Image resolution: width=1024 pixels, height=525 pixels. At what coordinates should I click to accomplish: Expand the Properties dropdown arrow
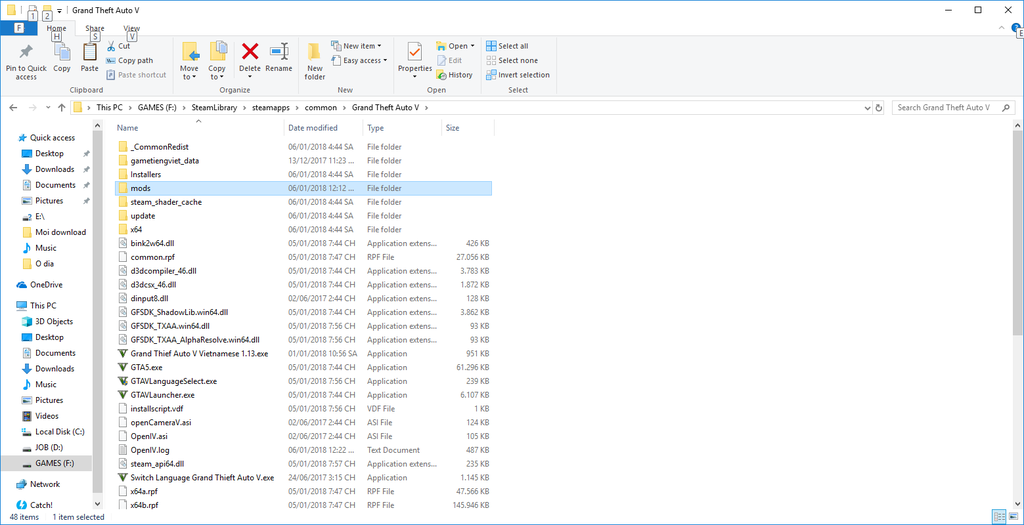415,77
